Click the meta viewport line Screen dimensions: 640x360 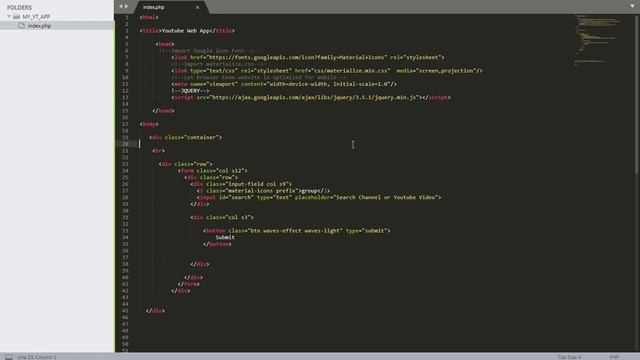click(x=284, y=84)
